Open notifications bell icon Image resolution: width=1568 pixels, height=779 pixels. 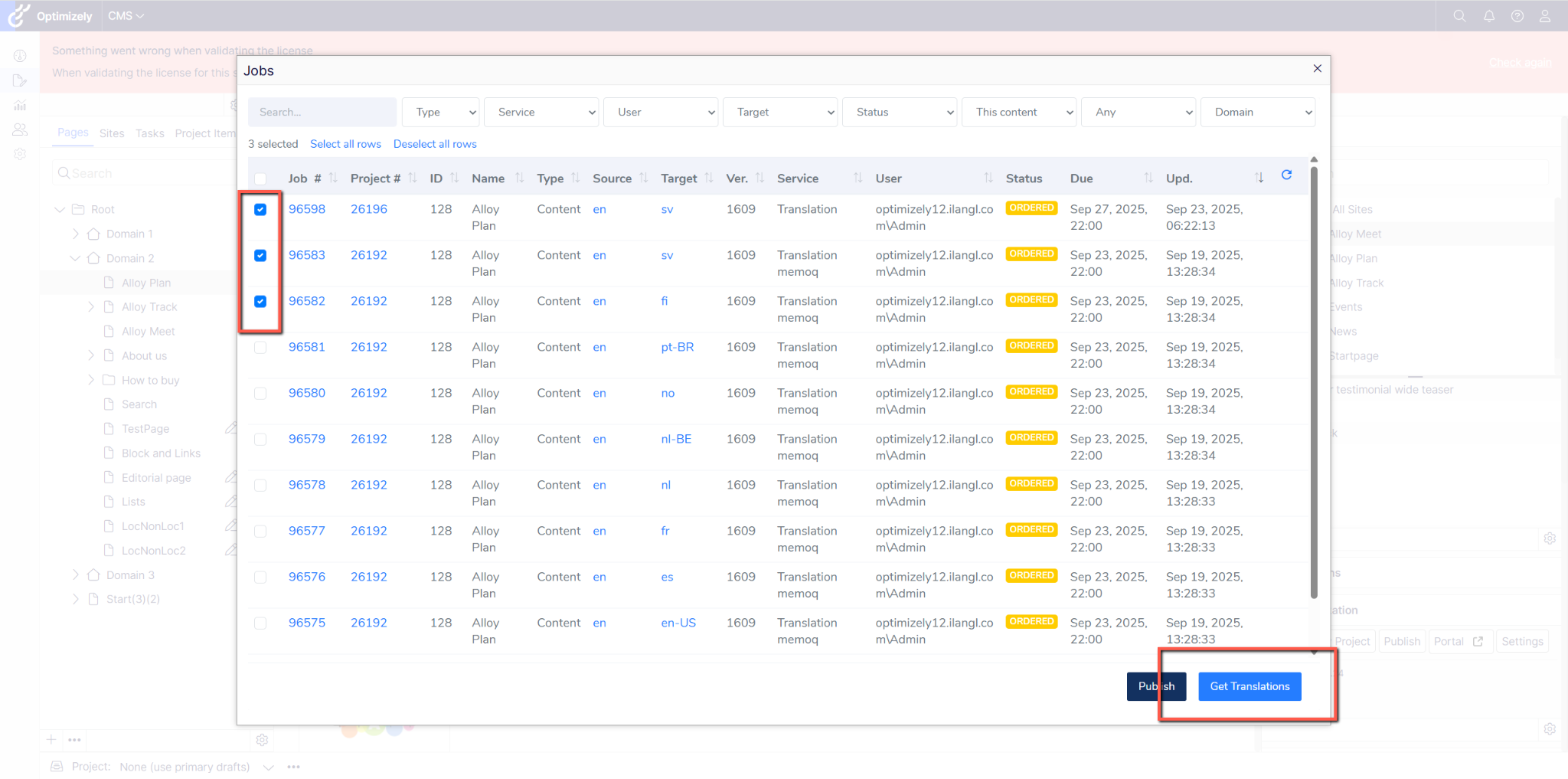tap(1489, 16)
